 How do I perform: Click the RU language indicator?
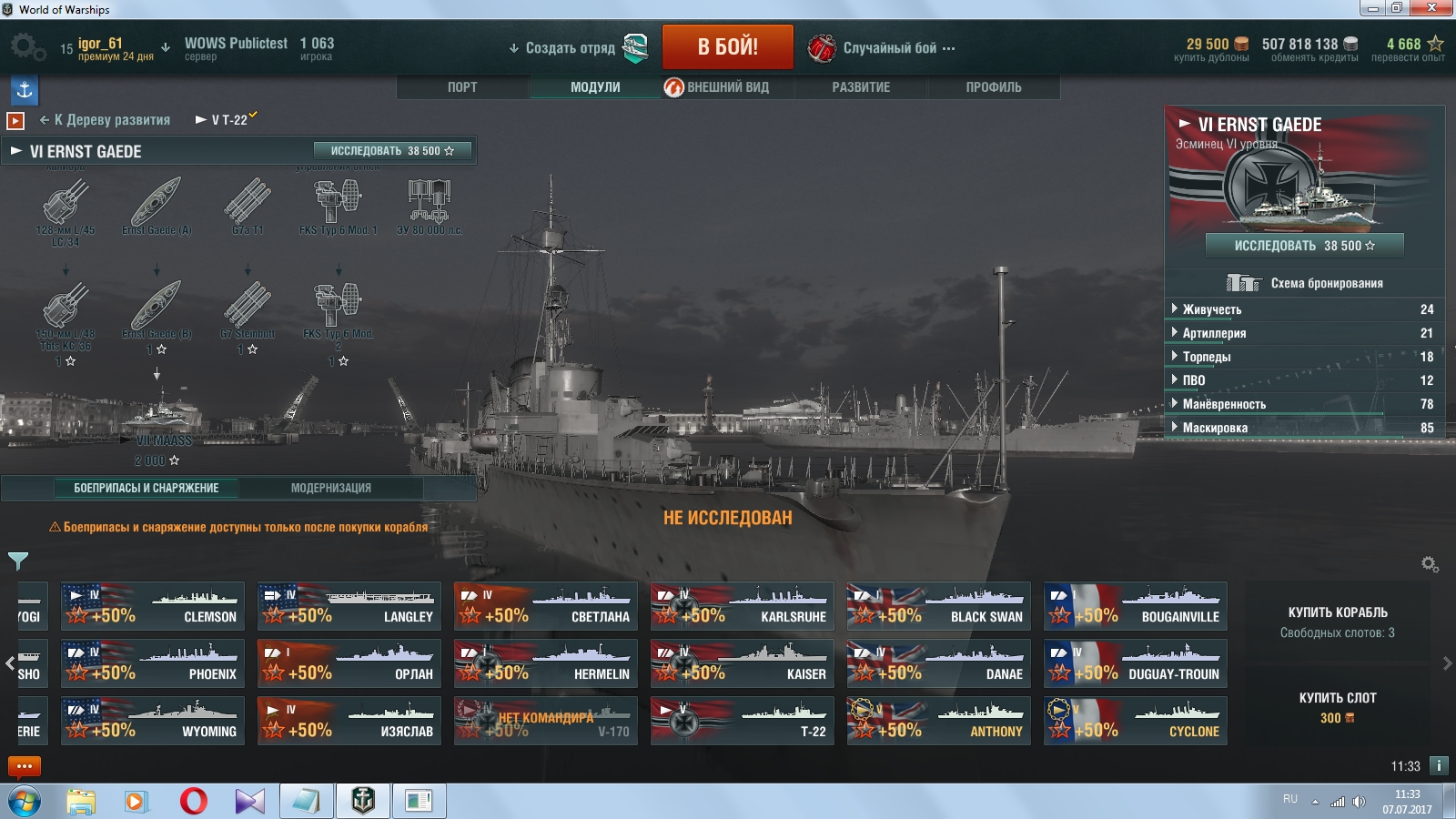1290,799
